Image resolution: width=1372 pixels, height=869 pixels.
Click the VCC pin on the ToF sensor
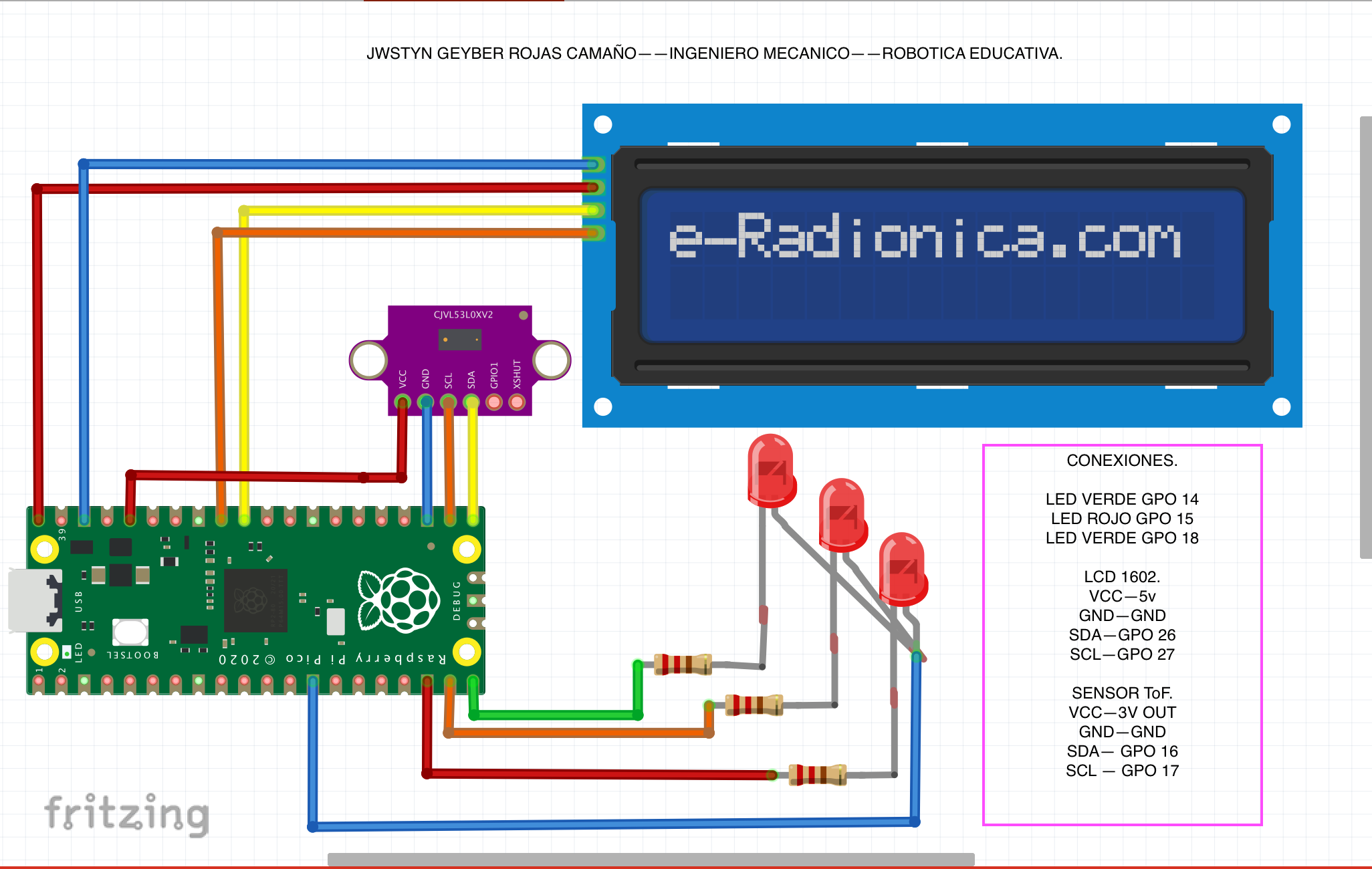tap(403, 402)
